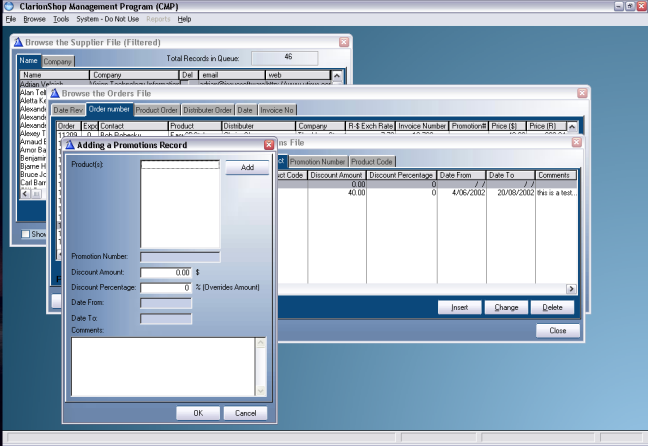Image resolution: width=648 pixels, height=446 pixels.
Task: Click into the Discount Amount field
Action: pos(165,272)
